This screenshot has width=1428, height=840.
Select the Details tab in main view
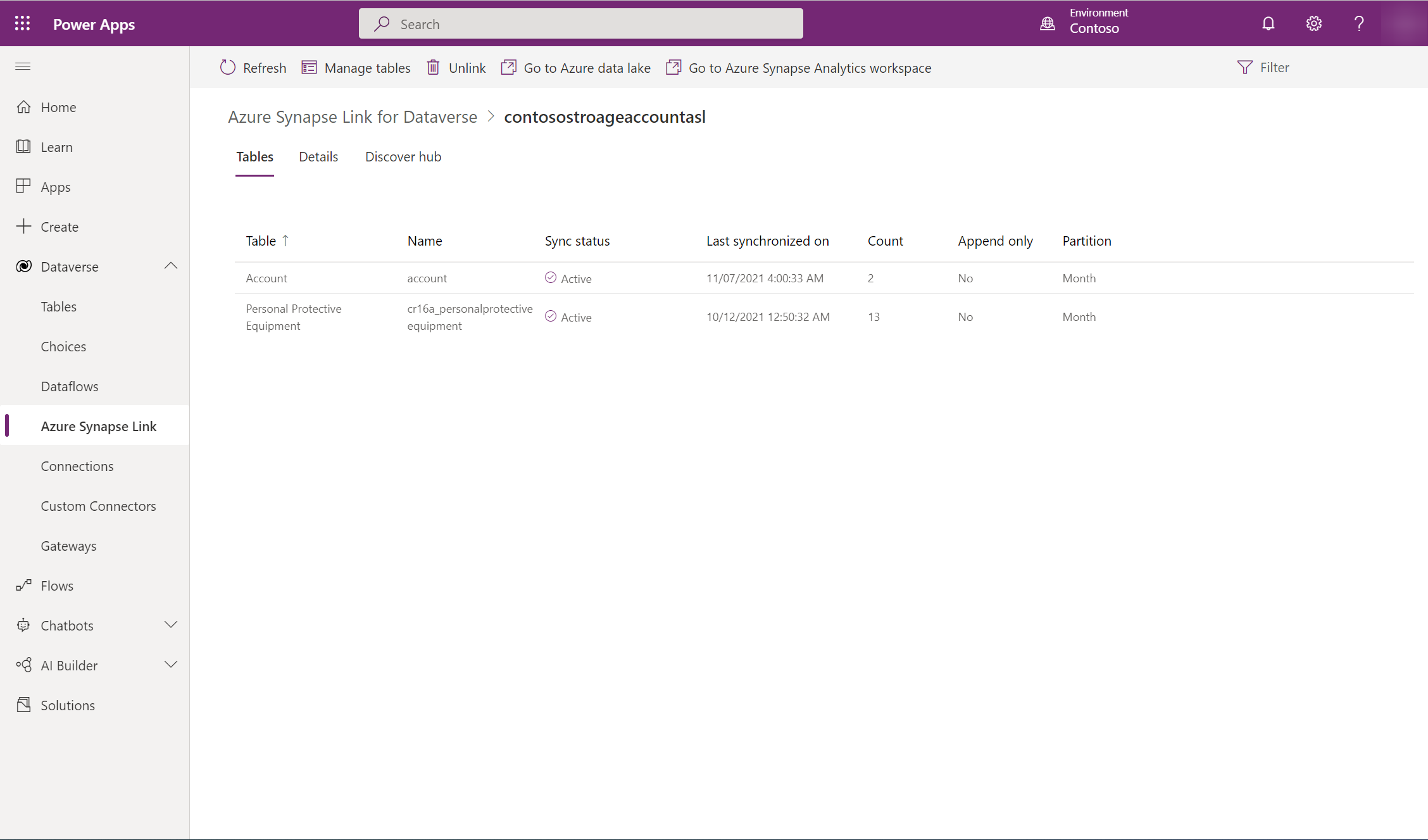[x=318, y=156]
